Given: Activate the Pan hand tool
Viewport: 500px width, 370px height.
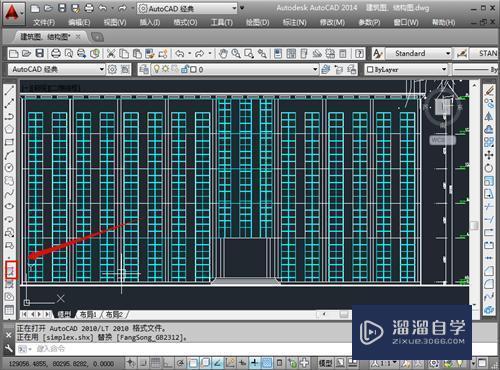Looking at the screenshot, I should [x=223, y=53].
